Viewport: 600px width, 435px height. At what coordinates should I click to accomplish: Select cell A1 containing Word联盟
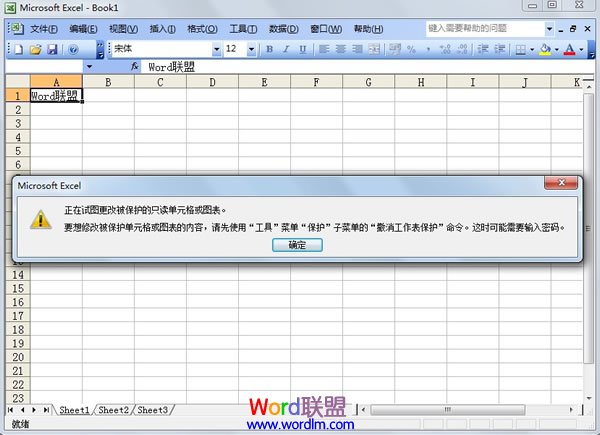(56, 96)
